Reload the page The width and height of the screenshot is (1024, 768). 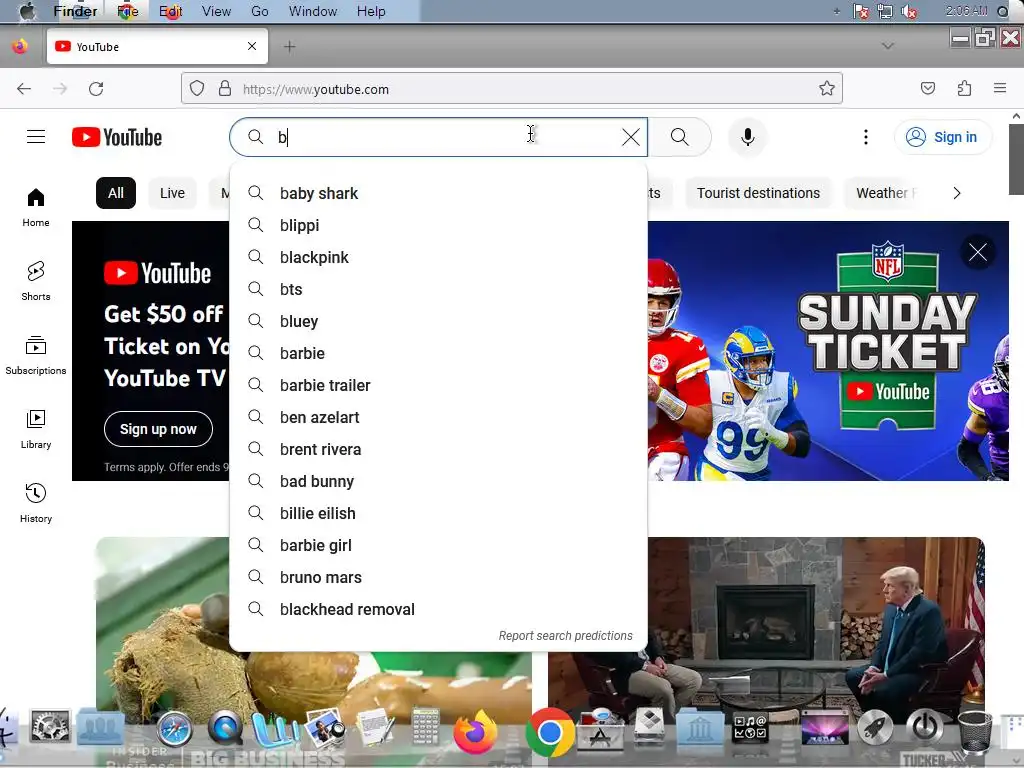pos(96,89)
